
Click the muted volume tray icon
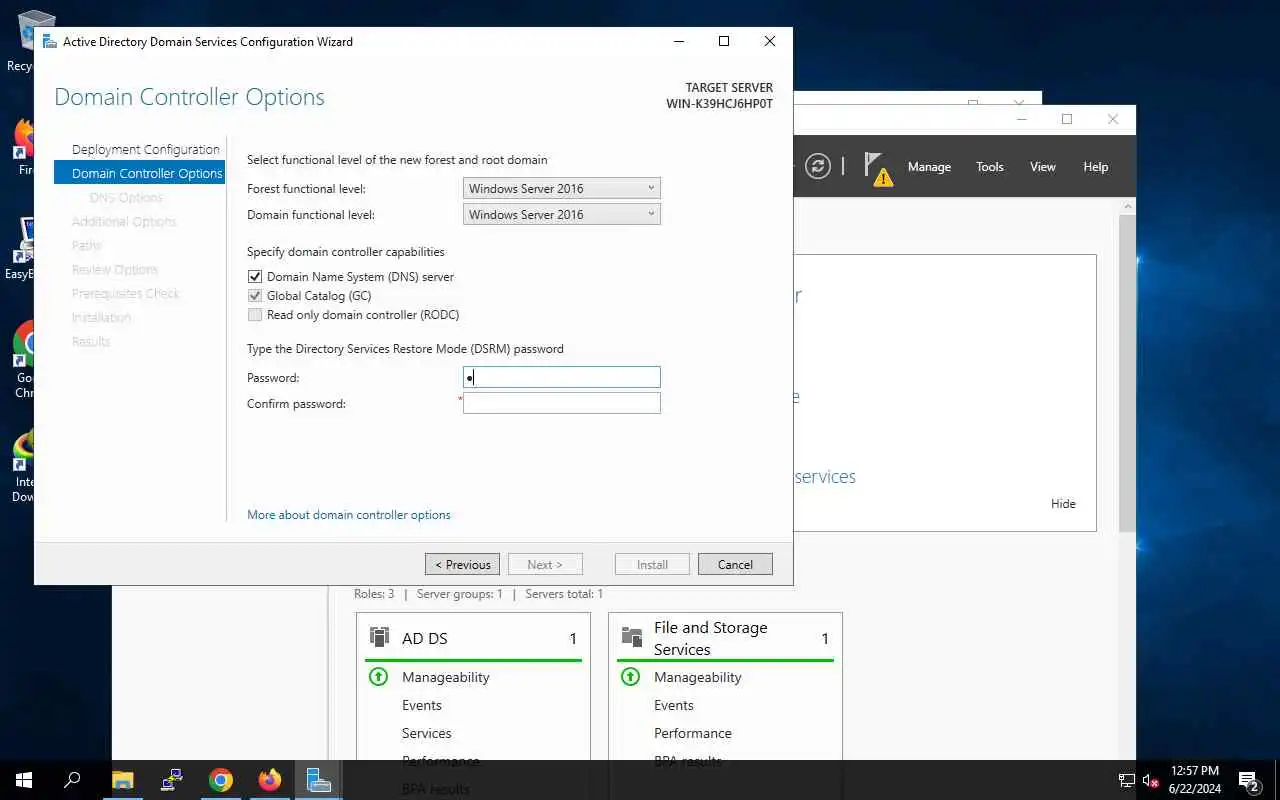pyautogui.click(x=1150, y=781)
